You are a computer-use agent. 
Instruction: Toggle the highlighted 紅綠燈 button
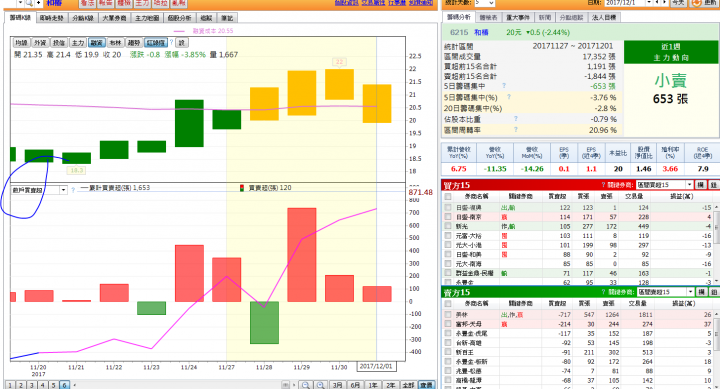[x=156, y=43]
